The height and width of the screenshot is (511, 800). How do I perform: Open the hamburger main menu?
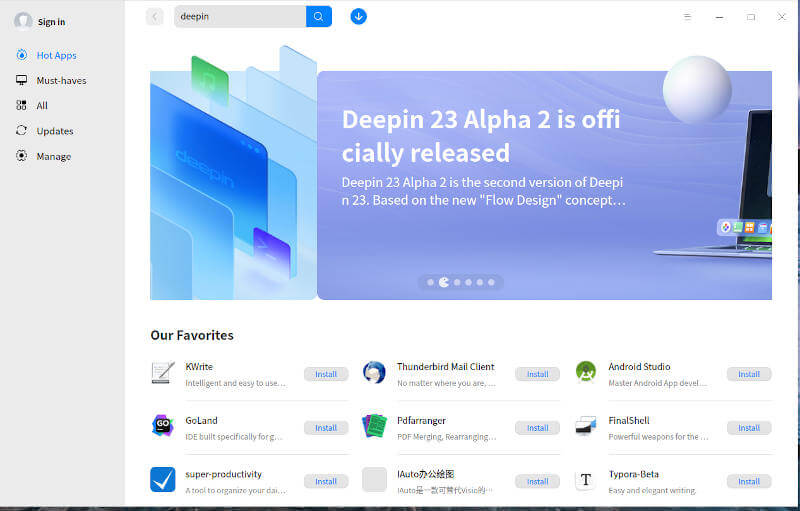pos(687,17)
